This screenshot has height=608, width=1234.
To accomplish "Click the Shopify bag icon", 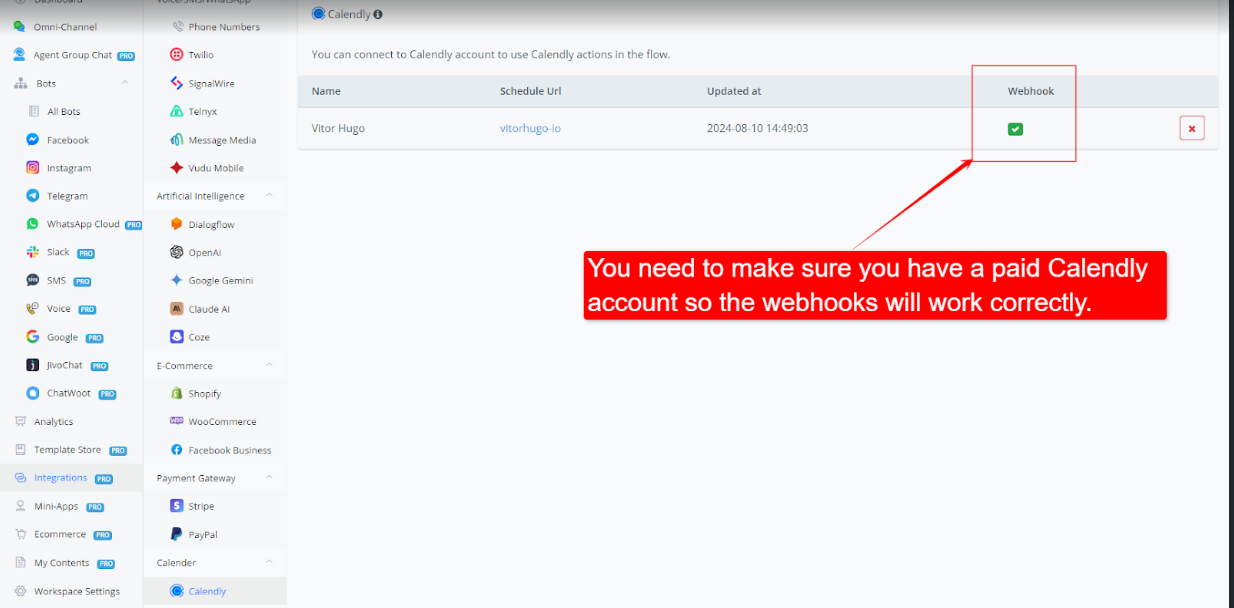I will click(177, 394).
